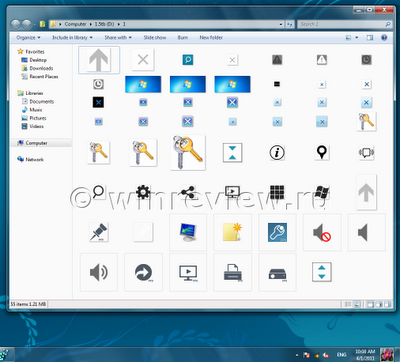Select the info circle icon file

277,153
